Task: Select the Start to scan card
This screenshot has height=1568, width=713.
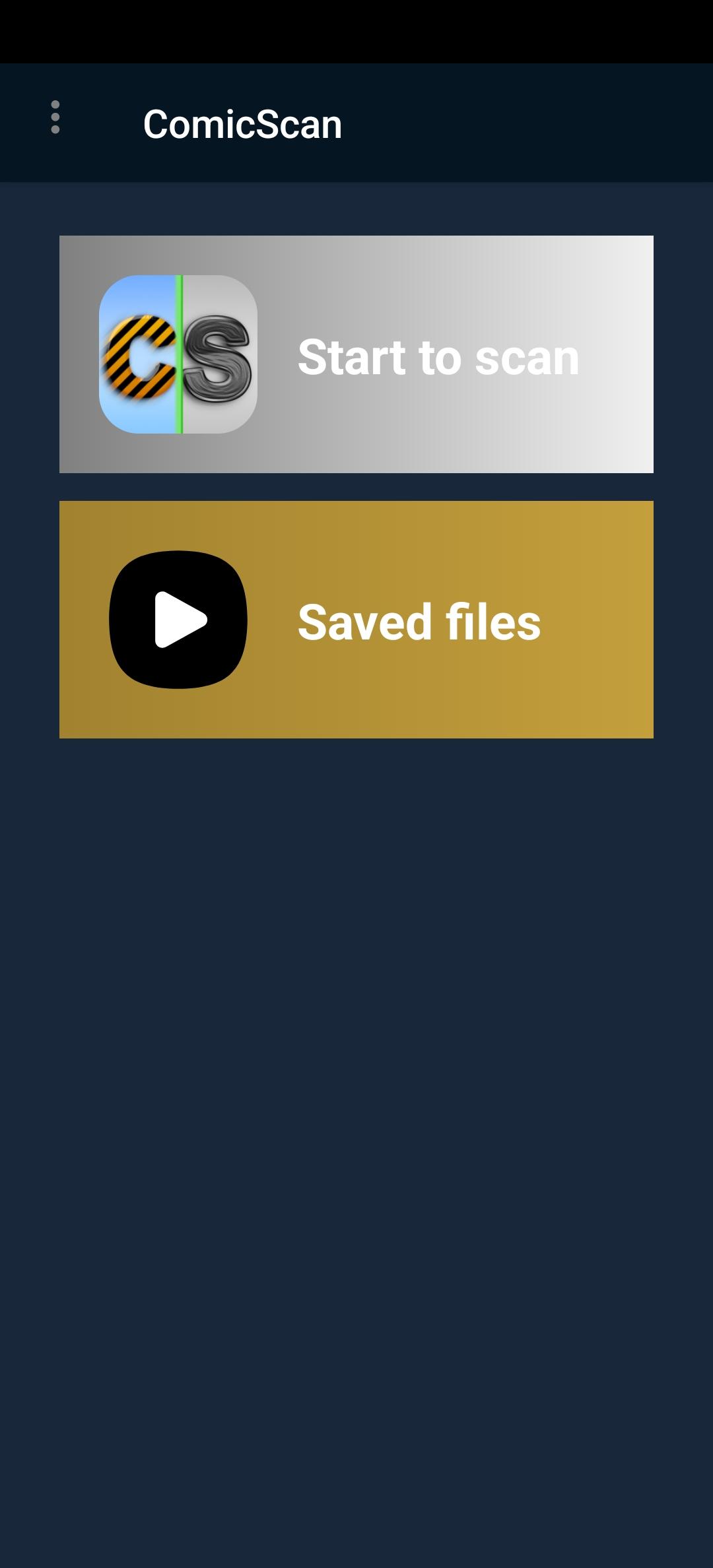Action: [x=356, y=354]
